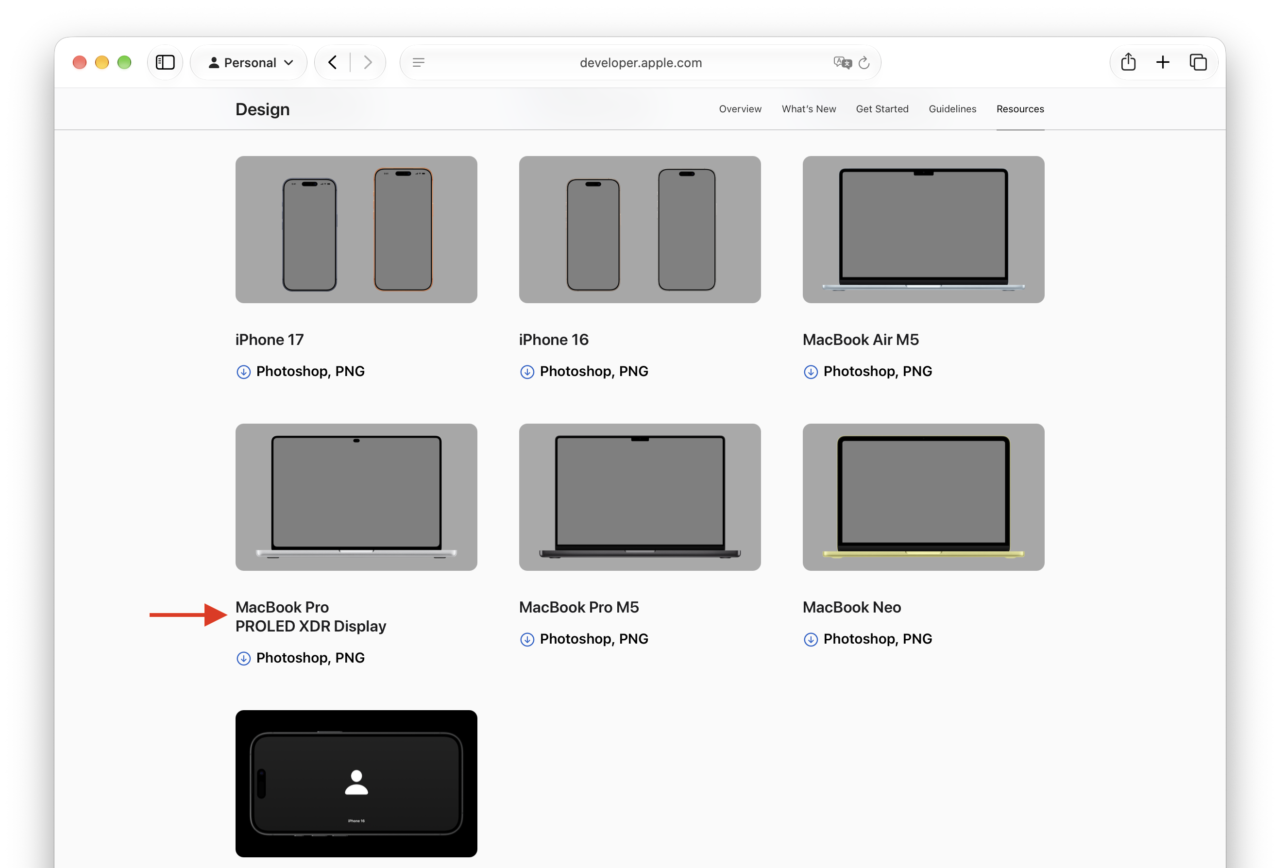Screen dimensions: 1280x868
Task: Download Photoshop, PNG for iPhone 17
Action: [x=310, y=372]
